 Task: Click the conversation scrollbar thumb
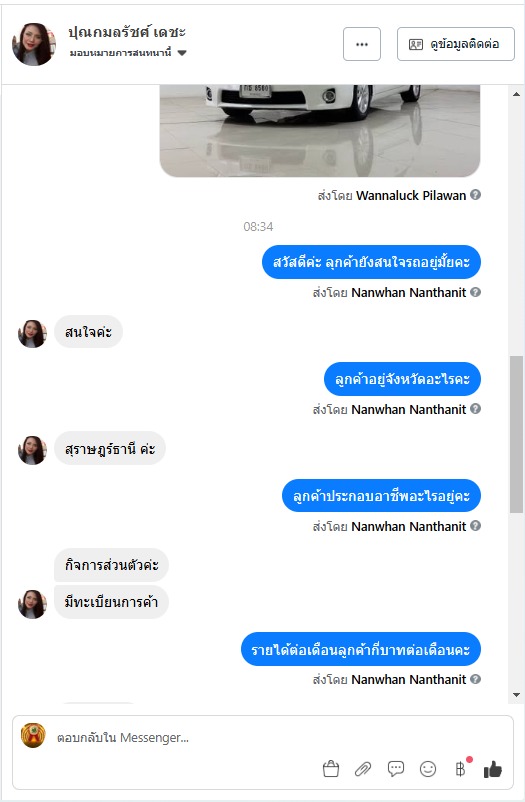[x=516, y=434]
